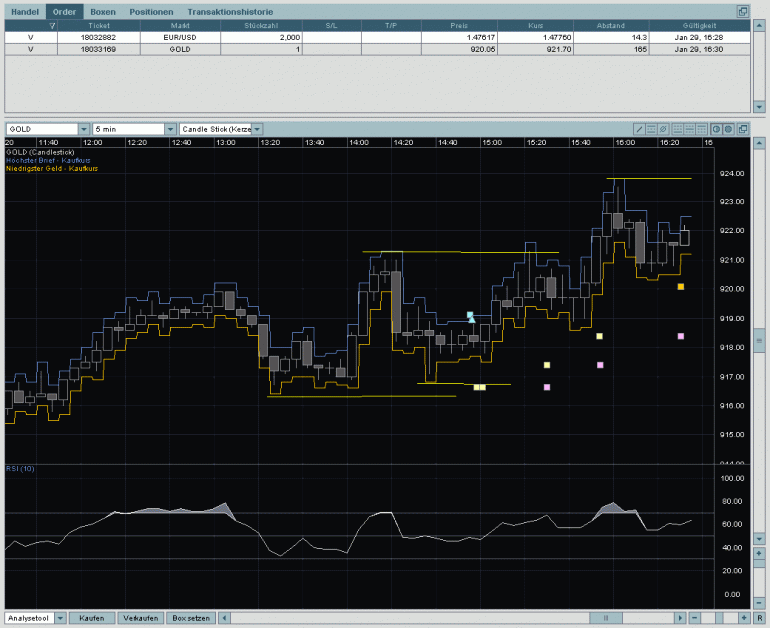Click order table scrollbar down arrow
770x628 pixels.
click(759, 106)
